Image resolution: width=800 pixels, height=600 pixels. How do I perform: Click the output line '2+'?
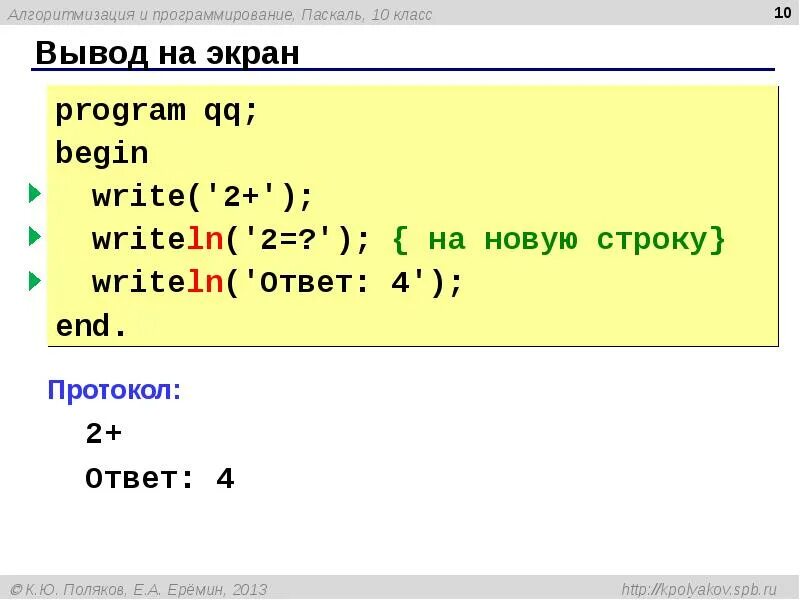click(x=104, y=434)
